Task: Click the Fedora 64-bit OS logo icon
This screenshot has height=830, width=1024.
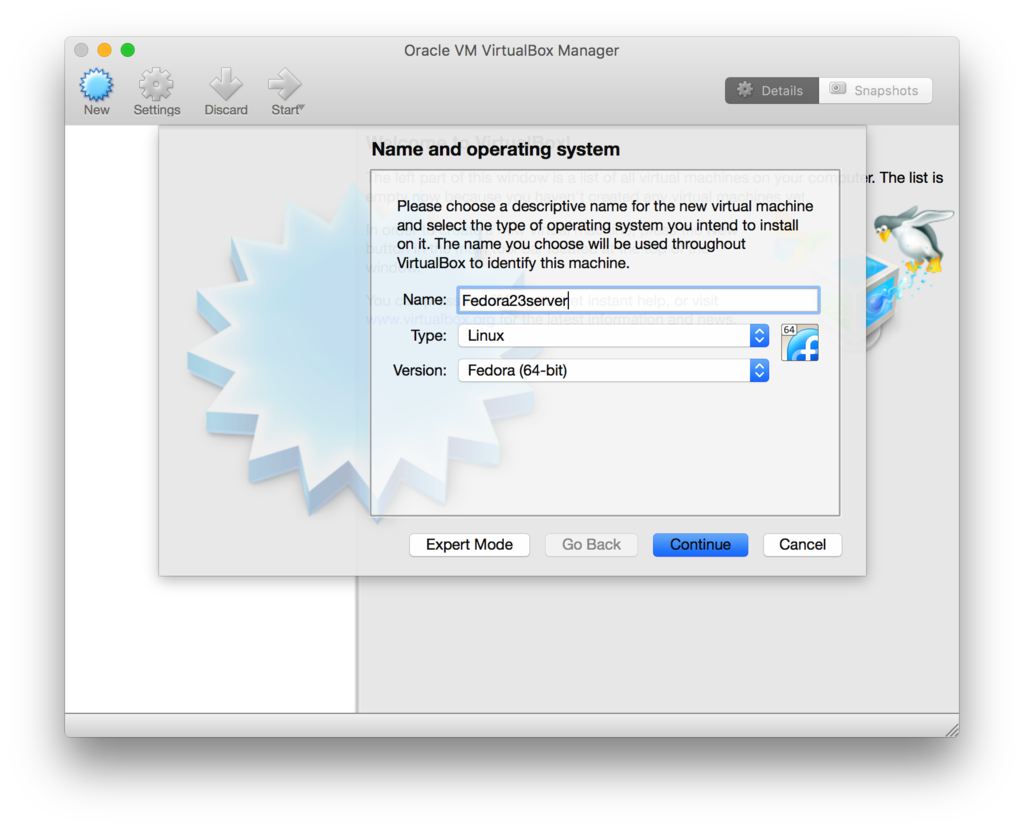Action: coord(800,342)
